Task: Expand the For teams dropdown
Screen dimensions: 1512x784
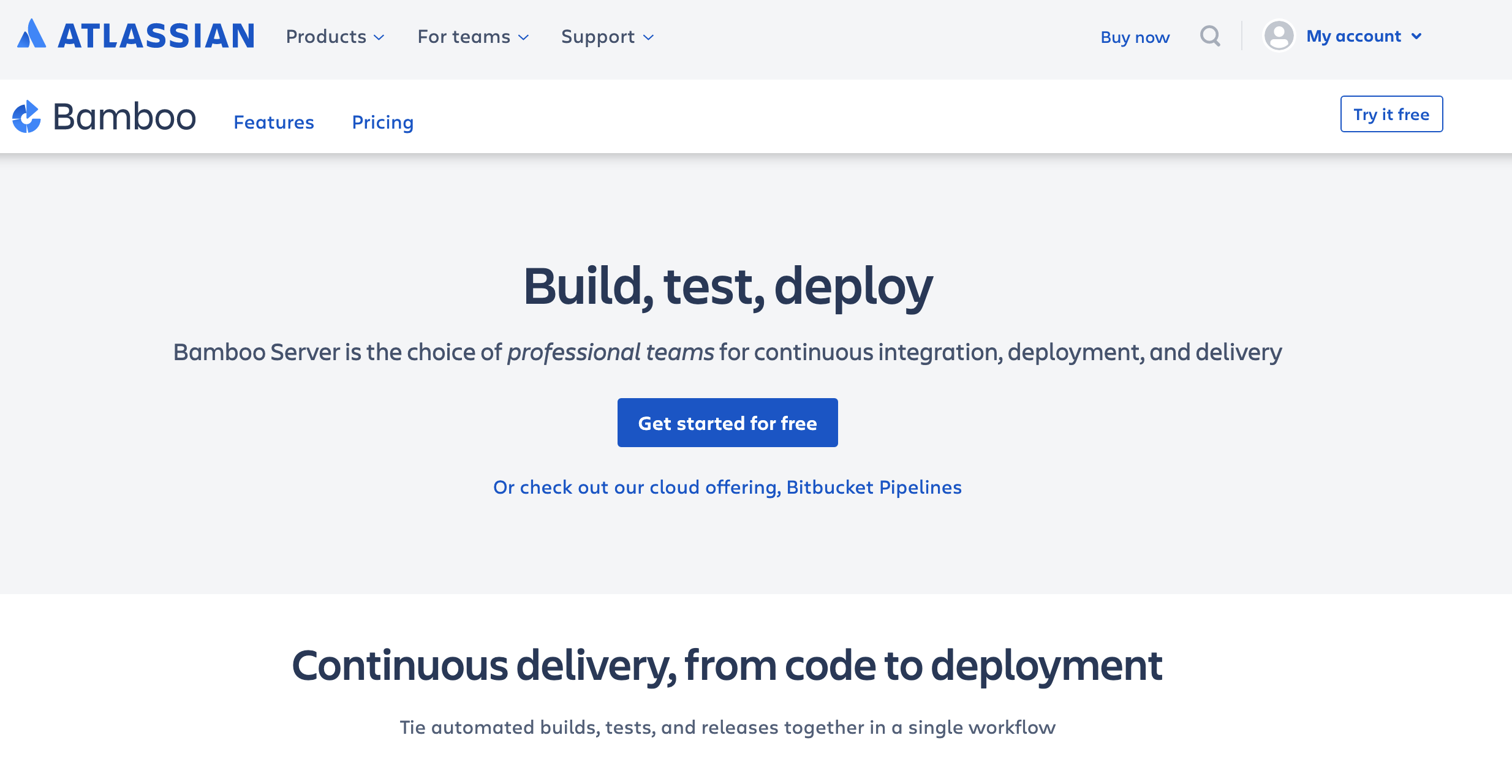Action: [472, 37]
